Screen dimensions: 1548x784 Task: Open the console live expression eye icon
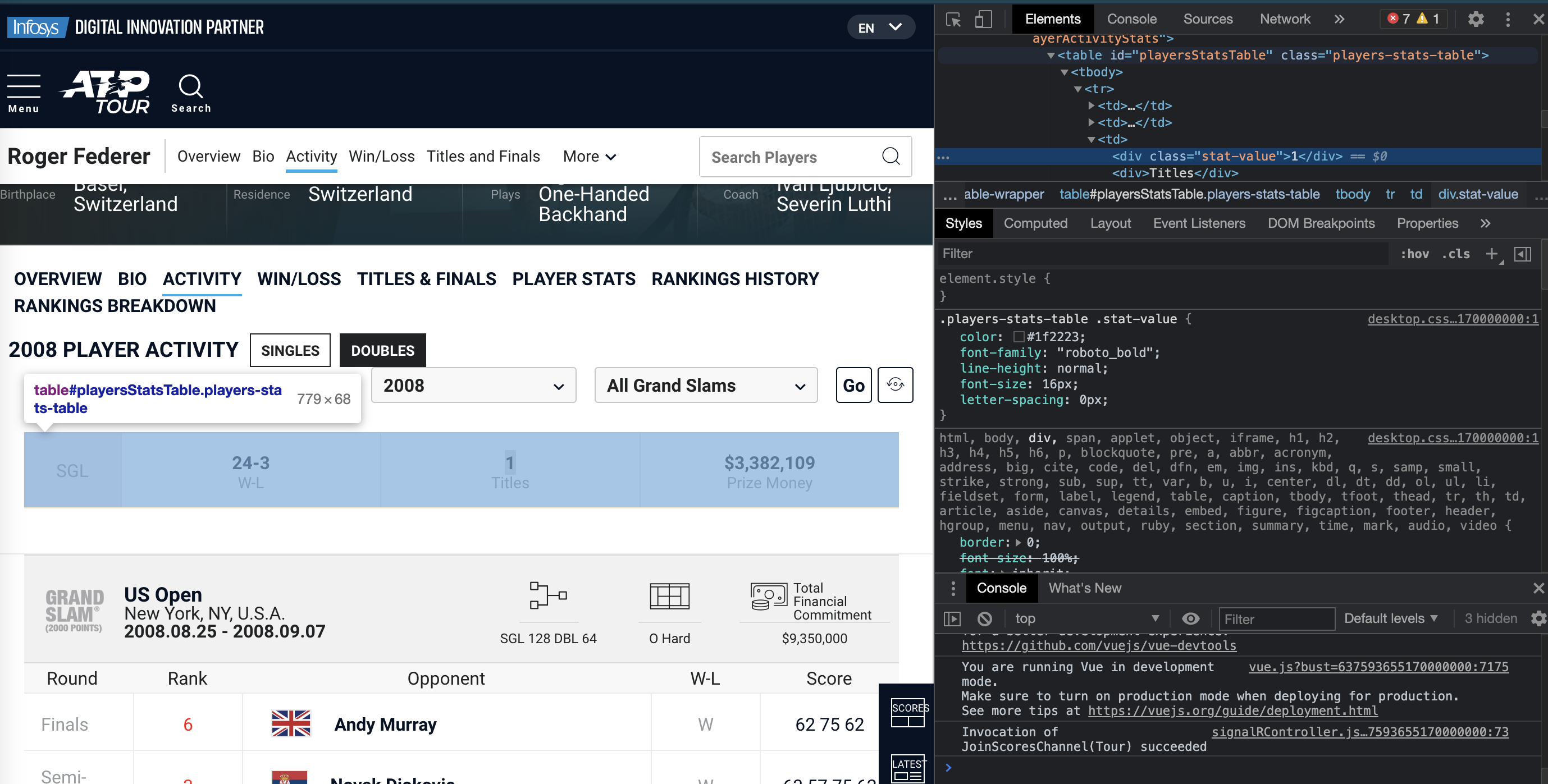1190,618
